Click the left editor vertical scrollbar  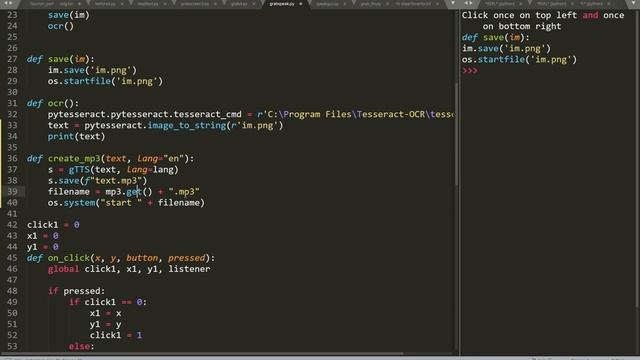(456, 135)
